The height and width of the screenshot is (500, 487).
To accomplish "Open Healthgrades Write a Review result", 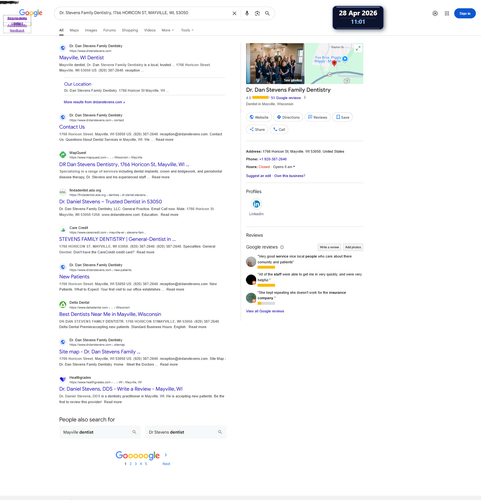I will [x=121, y=389].
